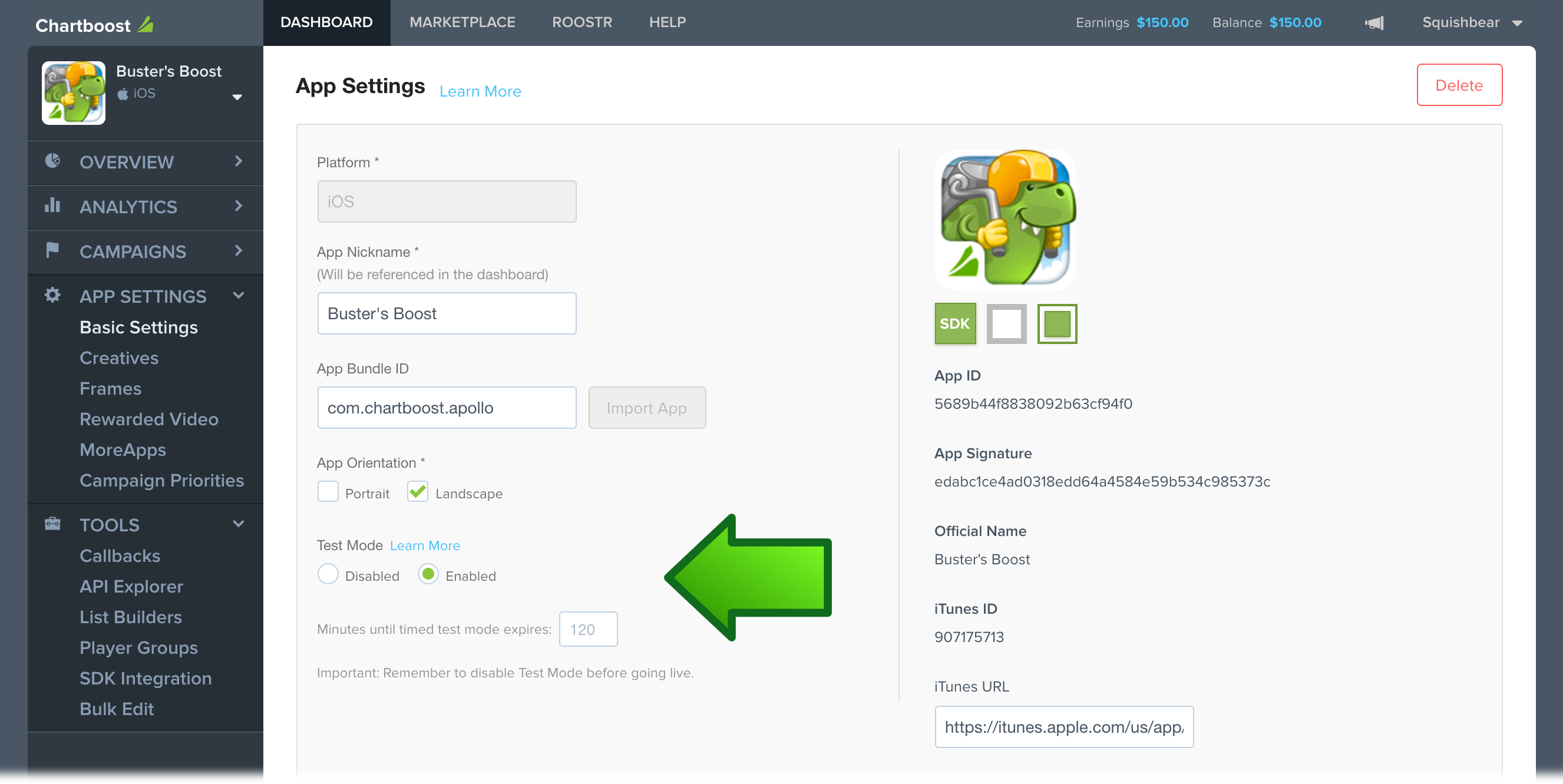
Task: Open the Marketplace tab
Action: coord(462,22)
